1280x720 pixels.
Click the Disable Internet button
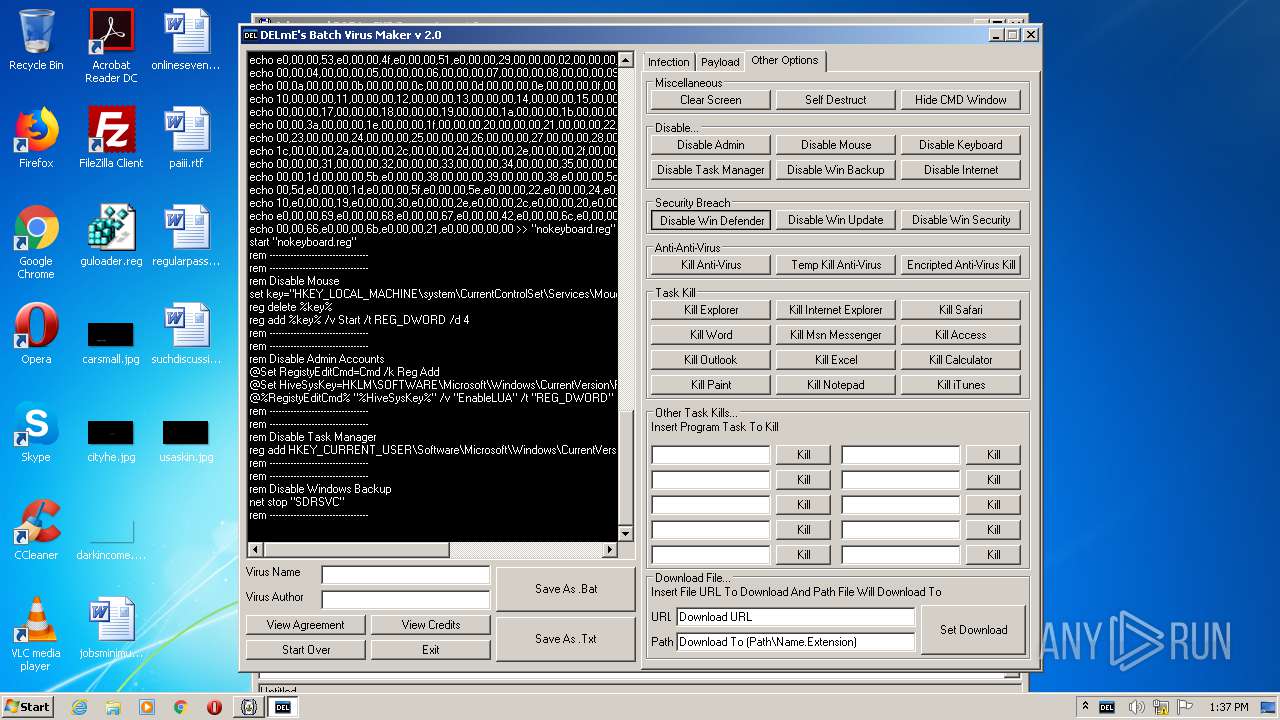tap(960, 170)
